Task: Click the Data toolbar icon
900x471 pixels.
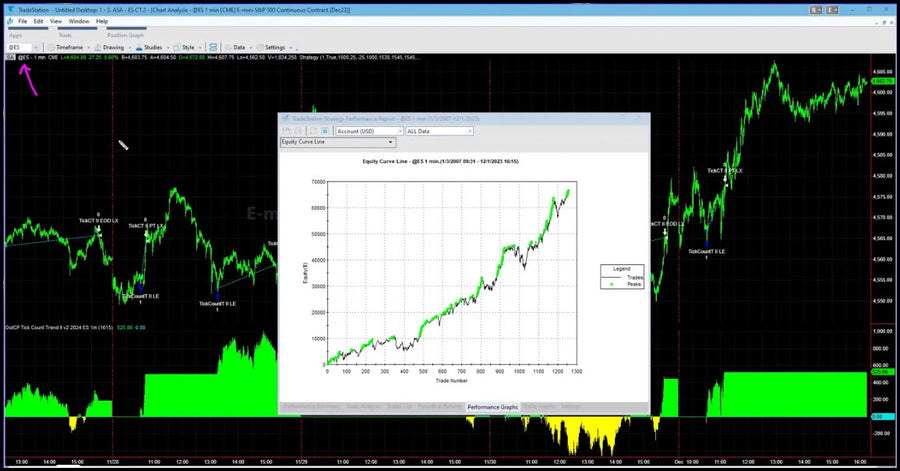Action: coord(228,47)
